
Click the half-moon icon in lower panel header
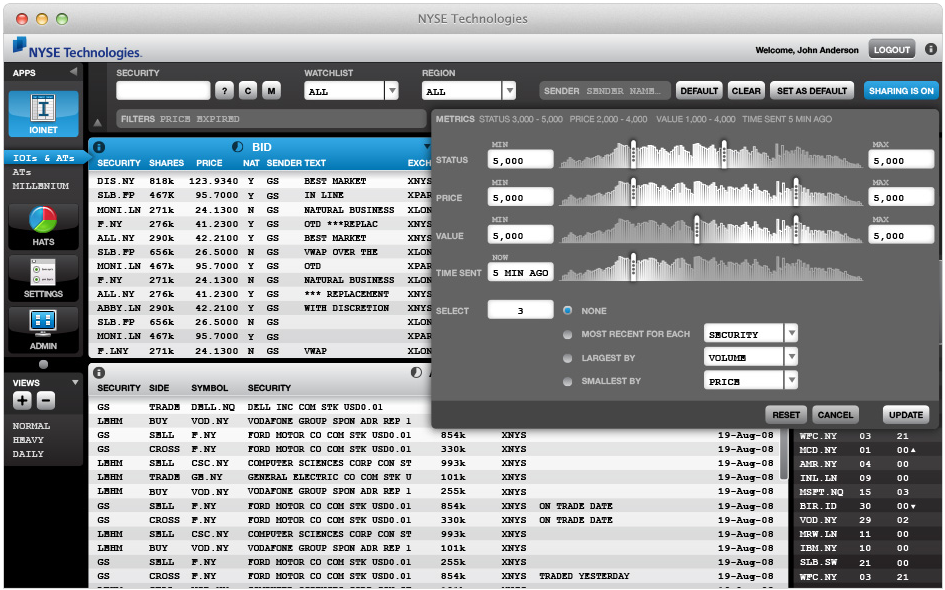[416, 373]
